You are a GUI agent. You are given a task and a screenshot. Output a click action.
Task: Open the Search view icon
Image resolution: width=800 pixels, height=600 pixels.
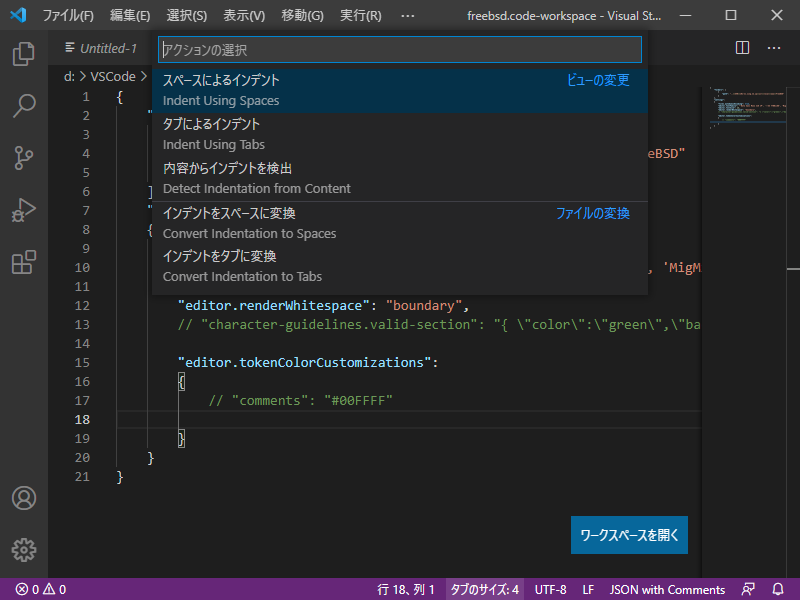24,105
